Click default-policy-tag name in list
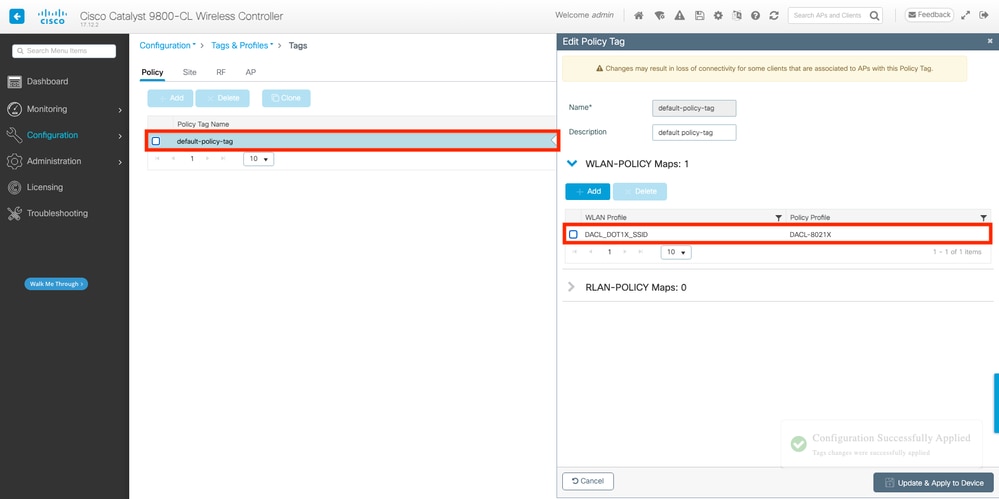The height and width of the screenshot is (499, 999). point(205,141)
